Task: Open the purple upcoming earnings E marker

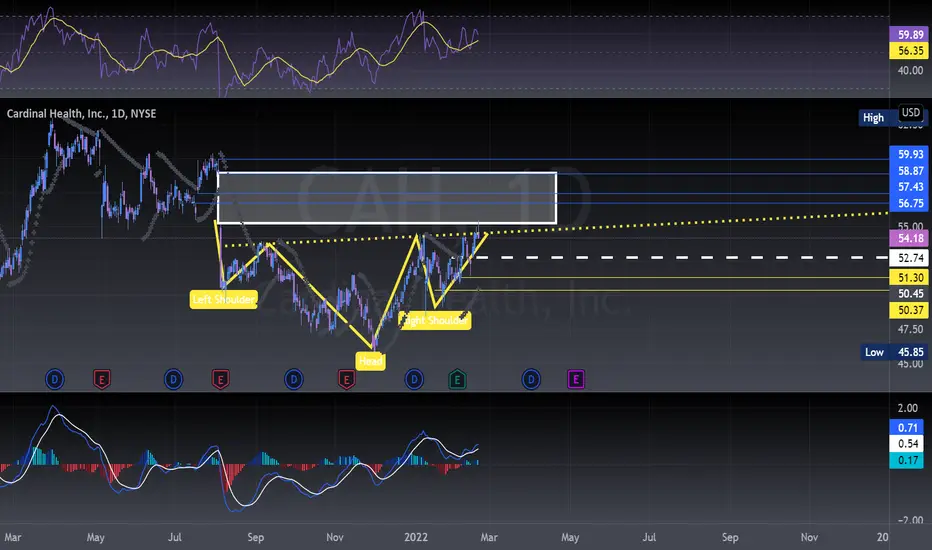Action: [x=575, y=379]
